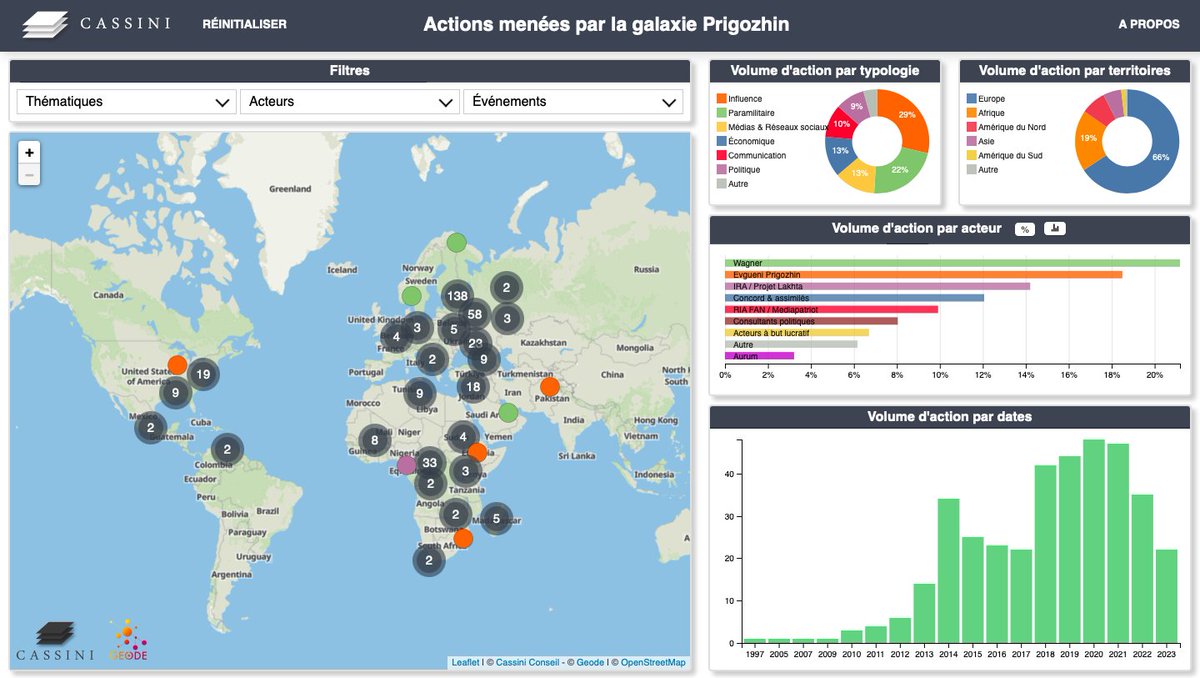Open the 8 cluster marker near Guinea

pyautogui.click(x=375, y=439)
